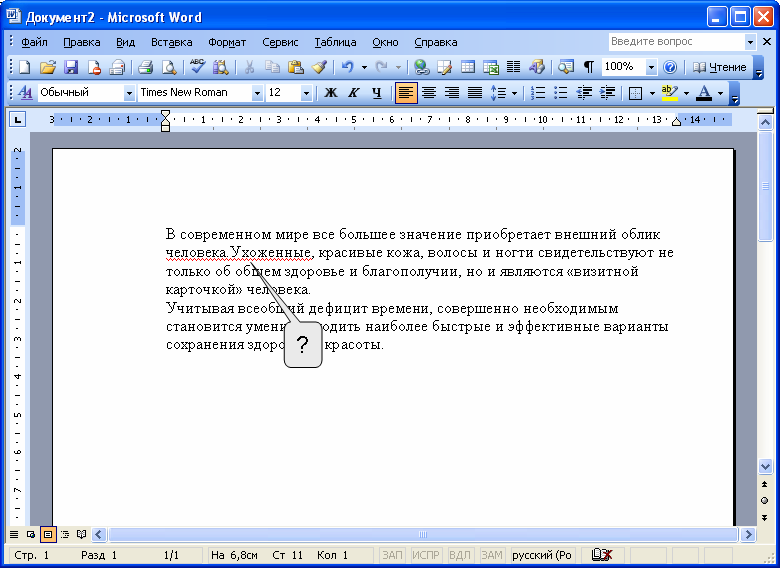Click the Insert Table icon
The height and width of the screenshot is (568, 780).
click(x=468, y=67)
